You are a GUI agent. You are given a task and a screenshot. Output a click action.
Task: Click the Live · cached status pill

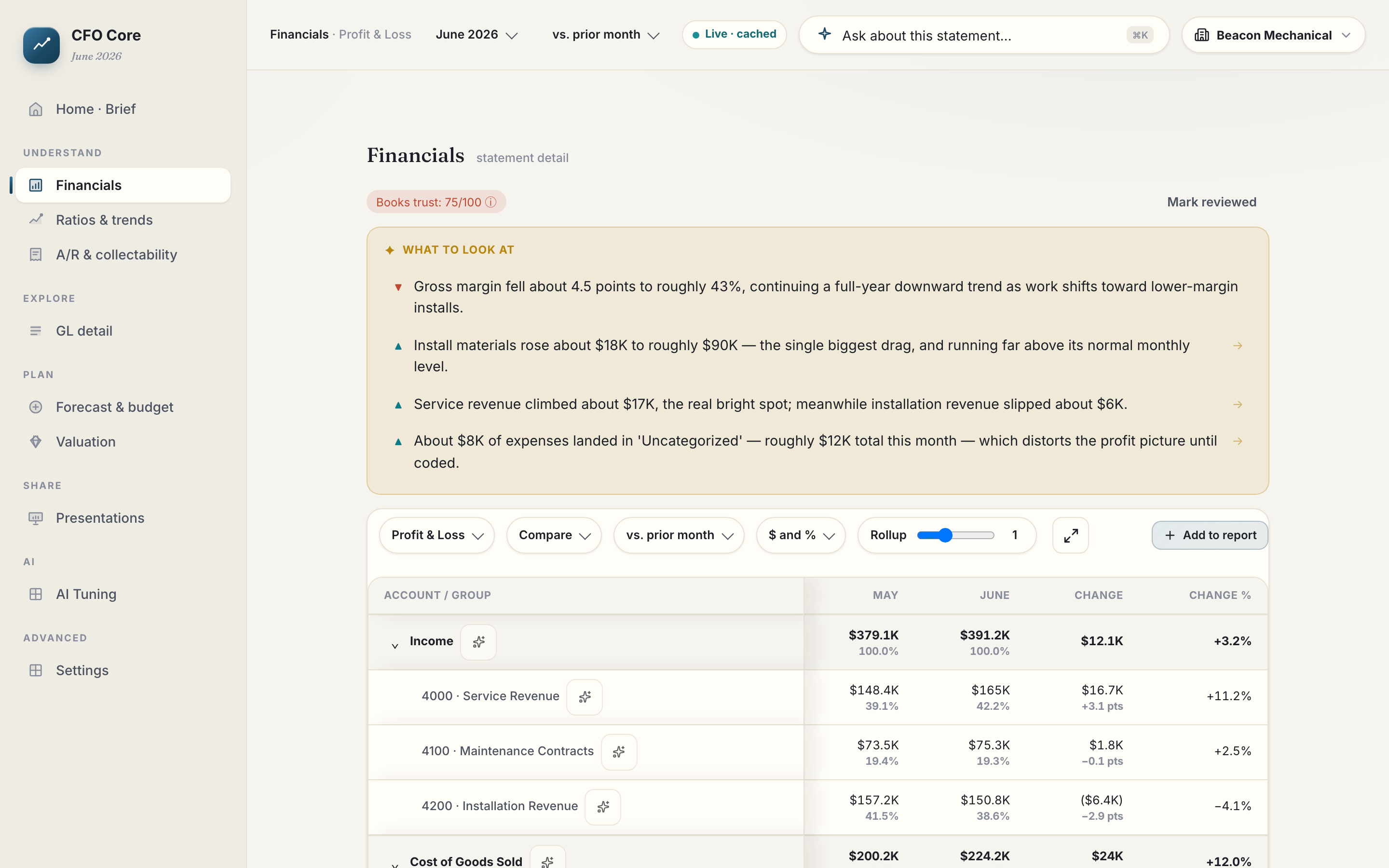click(x=734, y=34)
